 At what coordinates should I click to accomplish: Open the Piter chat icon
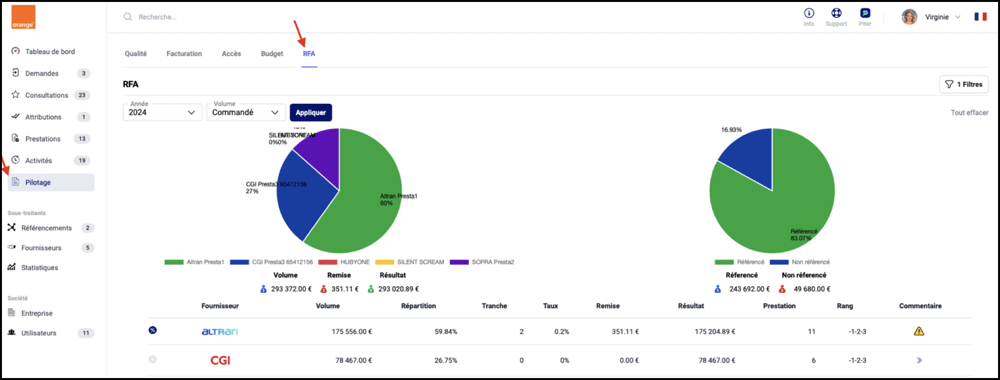[x=865, y=13]
